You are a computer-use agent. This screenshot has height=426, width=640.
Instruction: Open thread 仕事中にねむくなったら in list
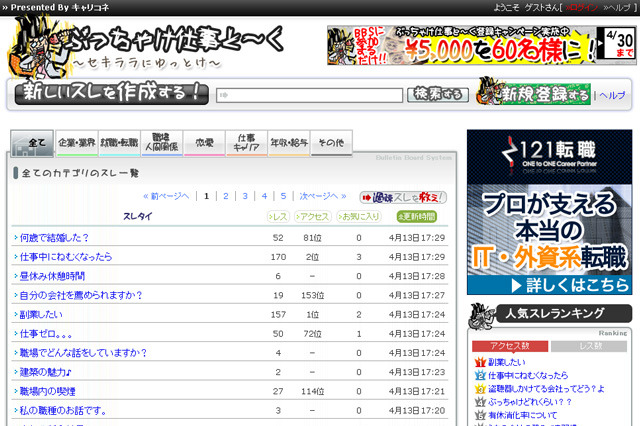[66, 257]
